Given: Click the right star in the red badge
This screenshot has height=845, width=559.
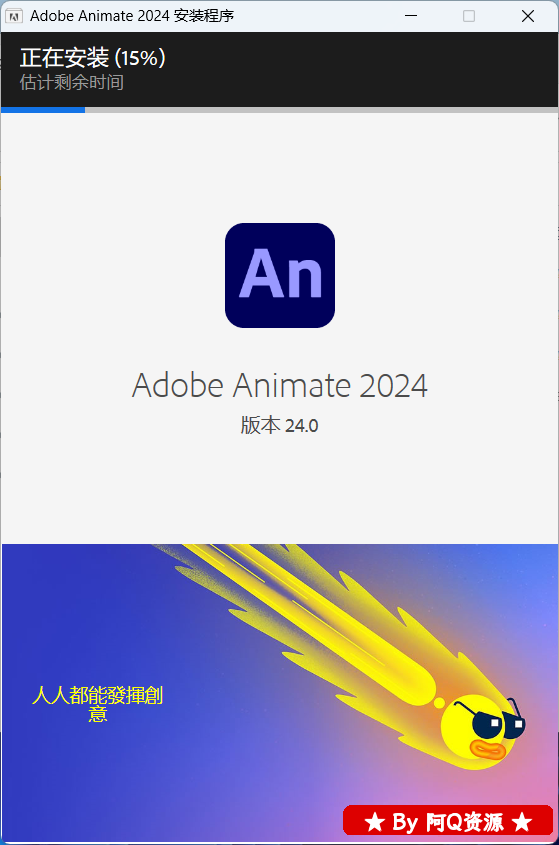Looking at the screenshot, I should [x=522, y=822].
